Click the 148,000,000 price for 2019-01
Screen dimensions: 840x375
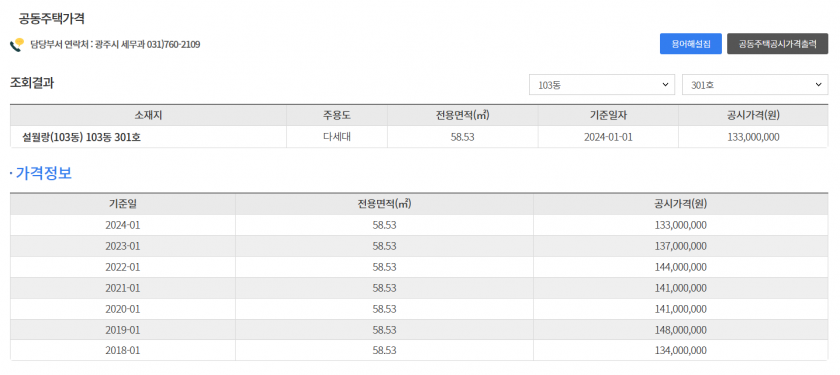point(680,329)
